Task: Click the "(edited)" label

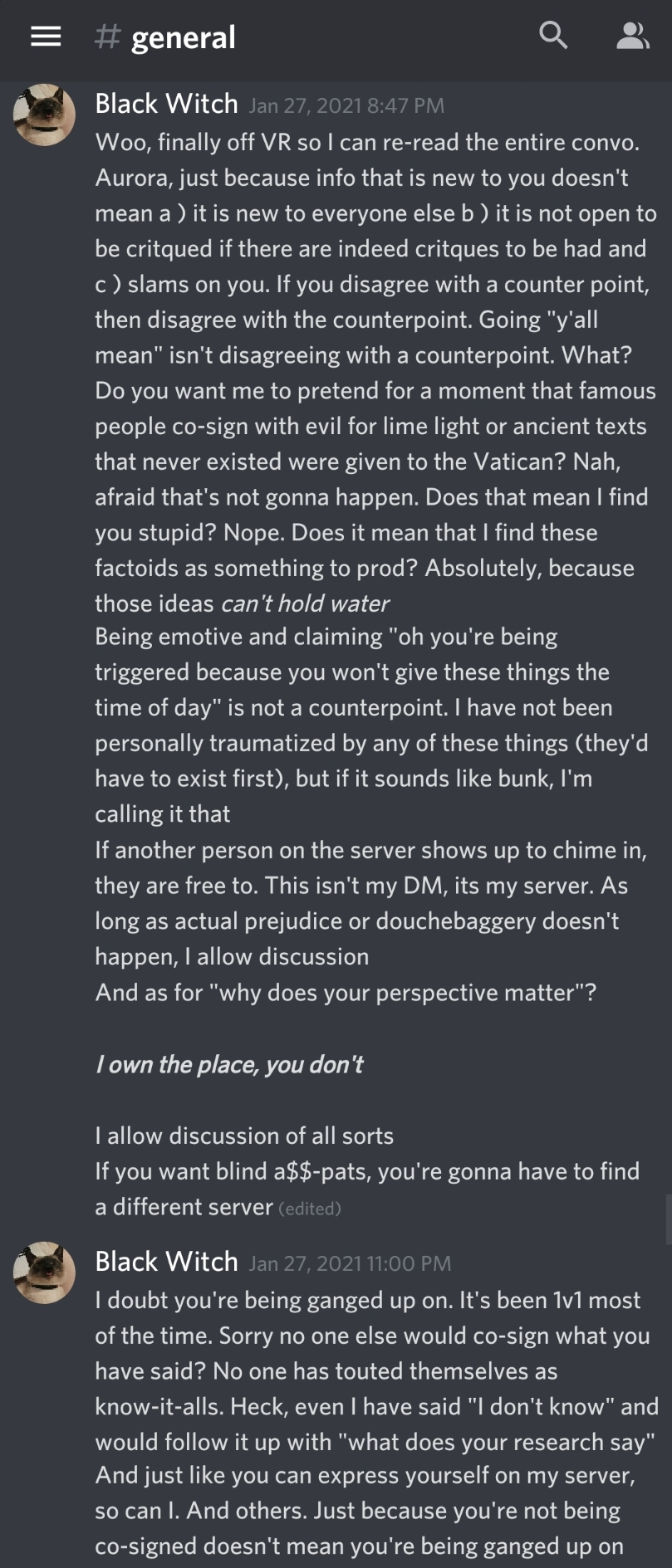Action: click(310, 1209)
